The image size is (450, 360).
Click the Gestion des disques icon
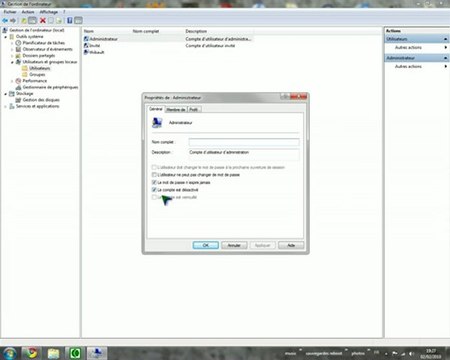tap(18, 100)
